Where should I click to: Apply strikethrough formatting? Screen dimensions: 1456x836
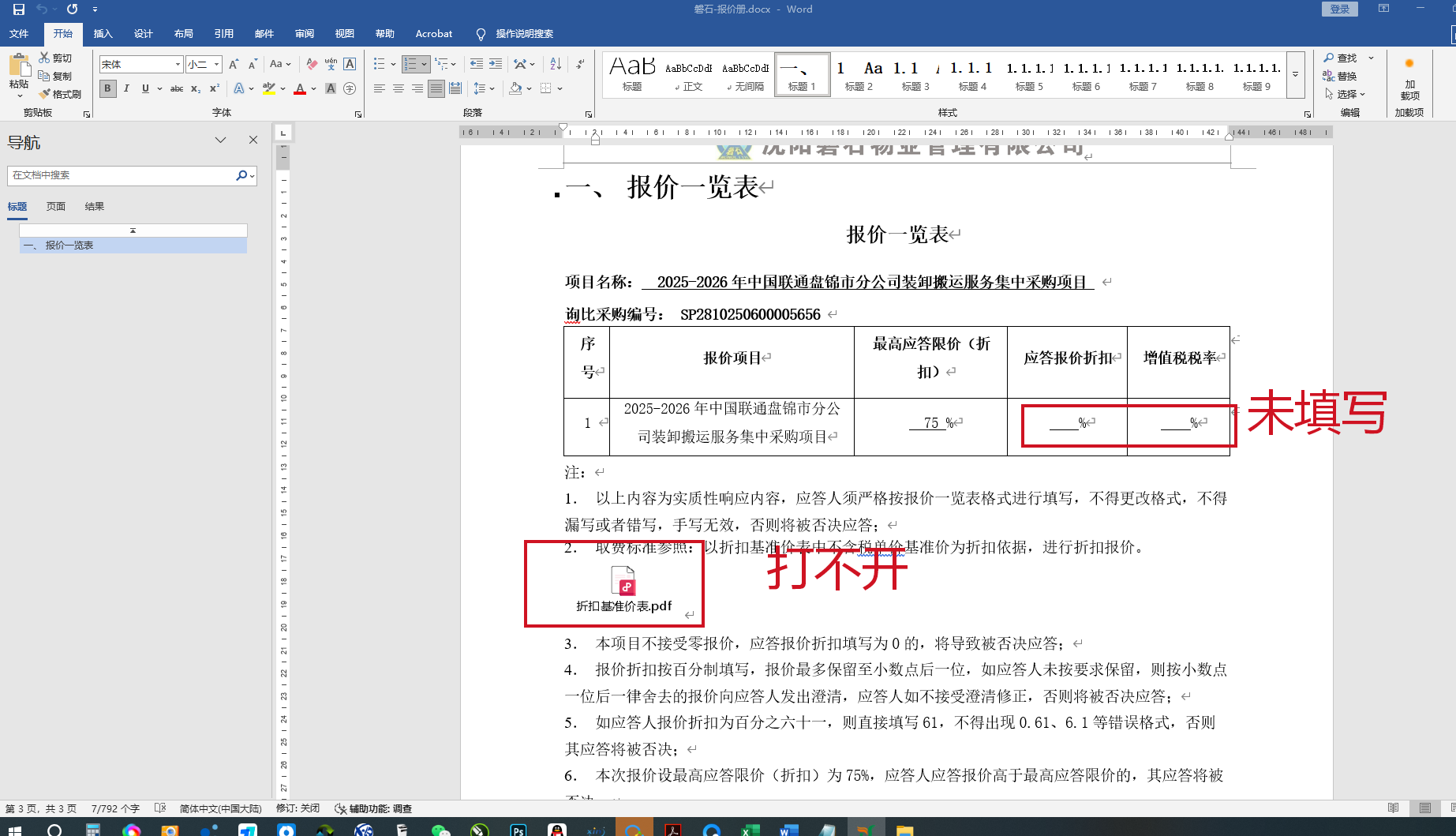point(177,88)
